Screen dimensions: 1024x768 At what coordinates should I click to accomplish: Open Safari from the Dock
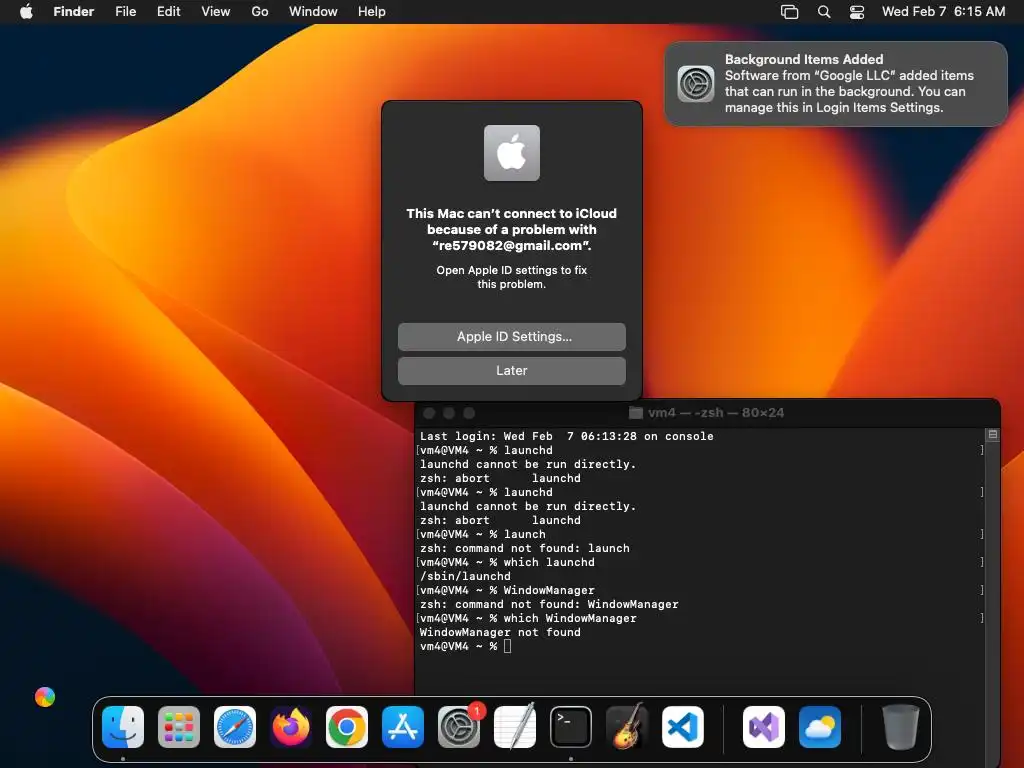(235, 727)
